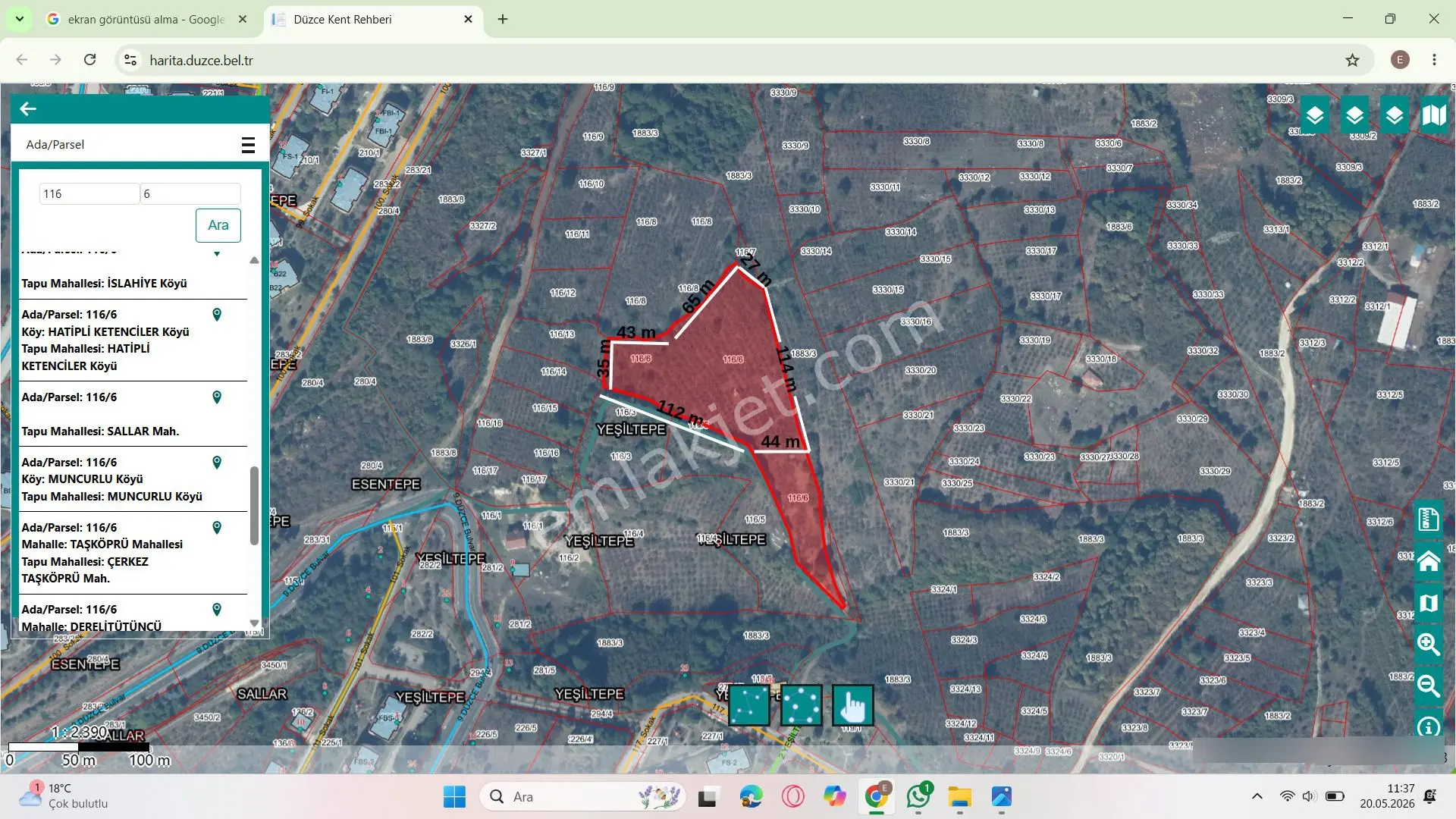The width and height of the screenshot is (1456, 819).
Task: Expand the results list down arrow
Action: point(254,623)
